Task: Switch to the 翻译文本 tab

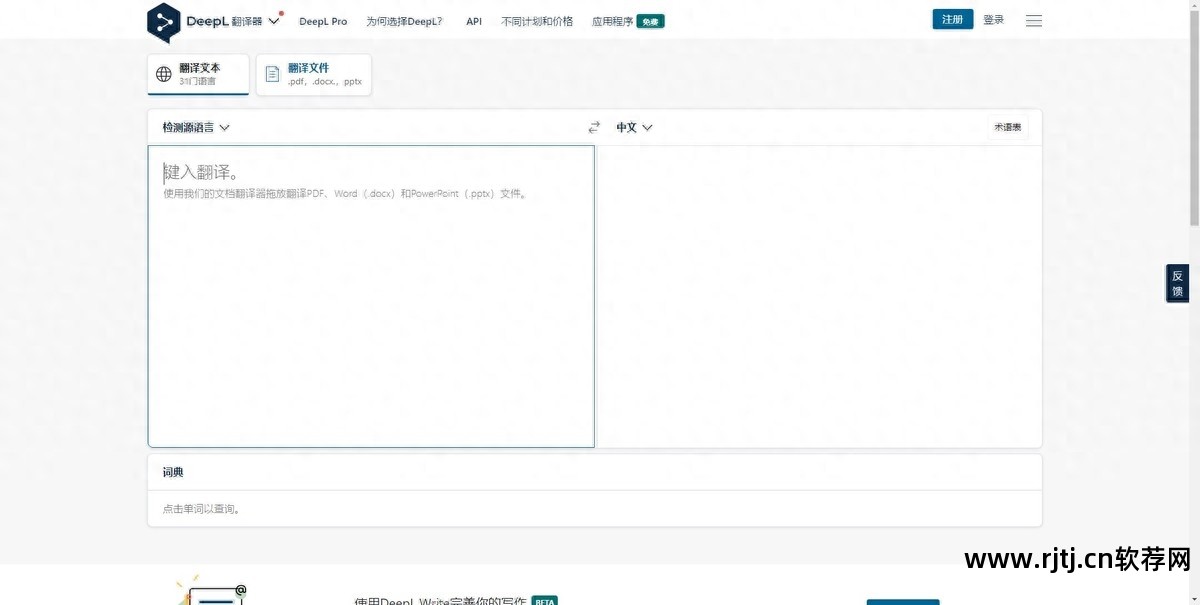Action: (x=198, y=74)
